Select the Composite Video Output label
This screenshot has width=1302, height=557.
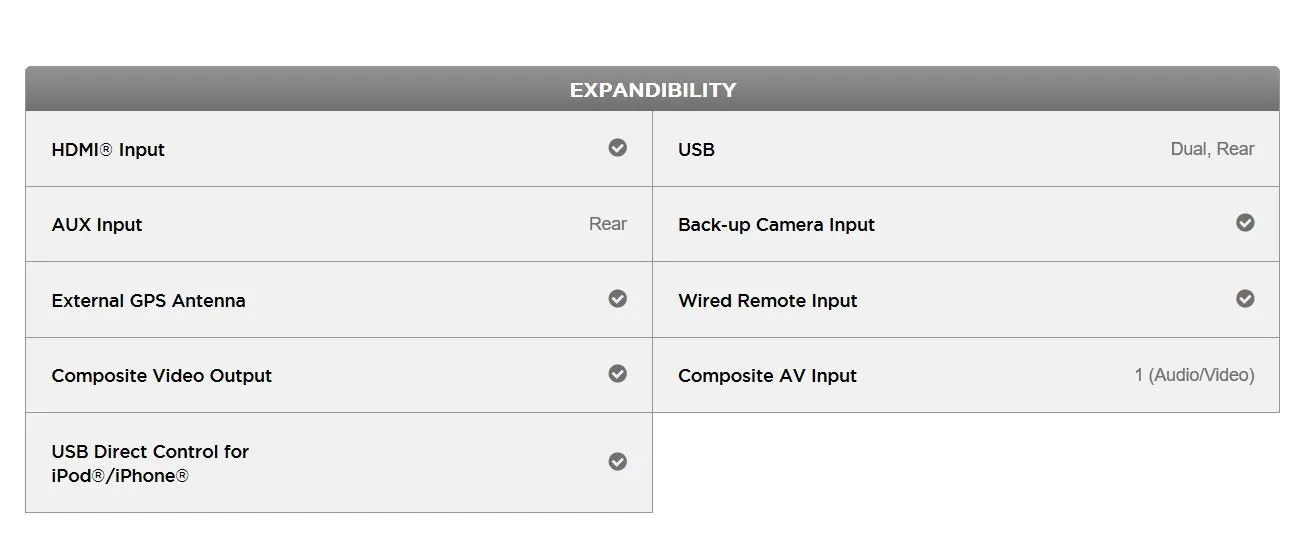(162, 376)
